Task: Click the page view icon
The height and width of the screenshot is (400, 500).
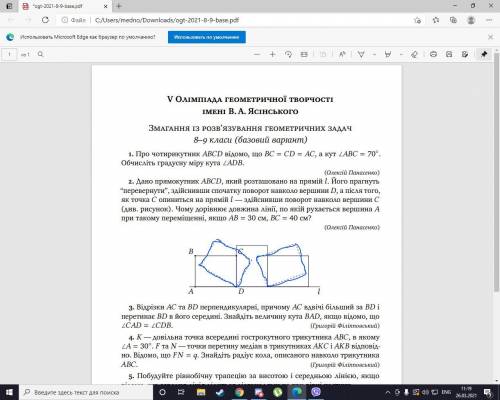Action: click(x=323, y=54)
